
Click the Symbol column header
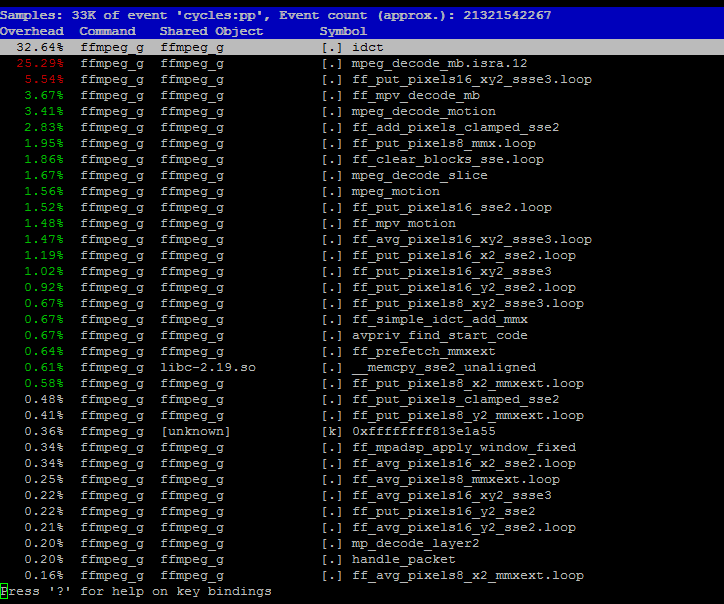[x=343, y=31]
